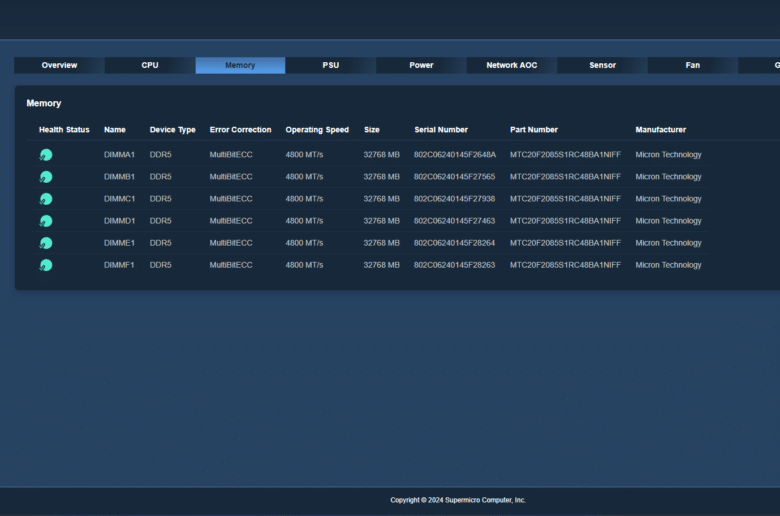This screenshot has width=780, height=516.
Task: Click the Memory panel heading
Action: [44, 103]
